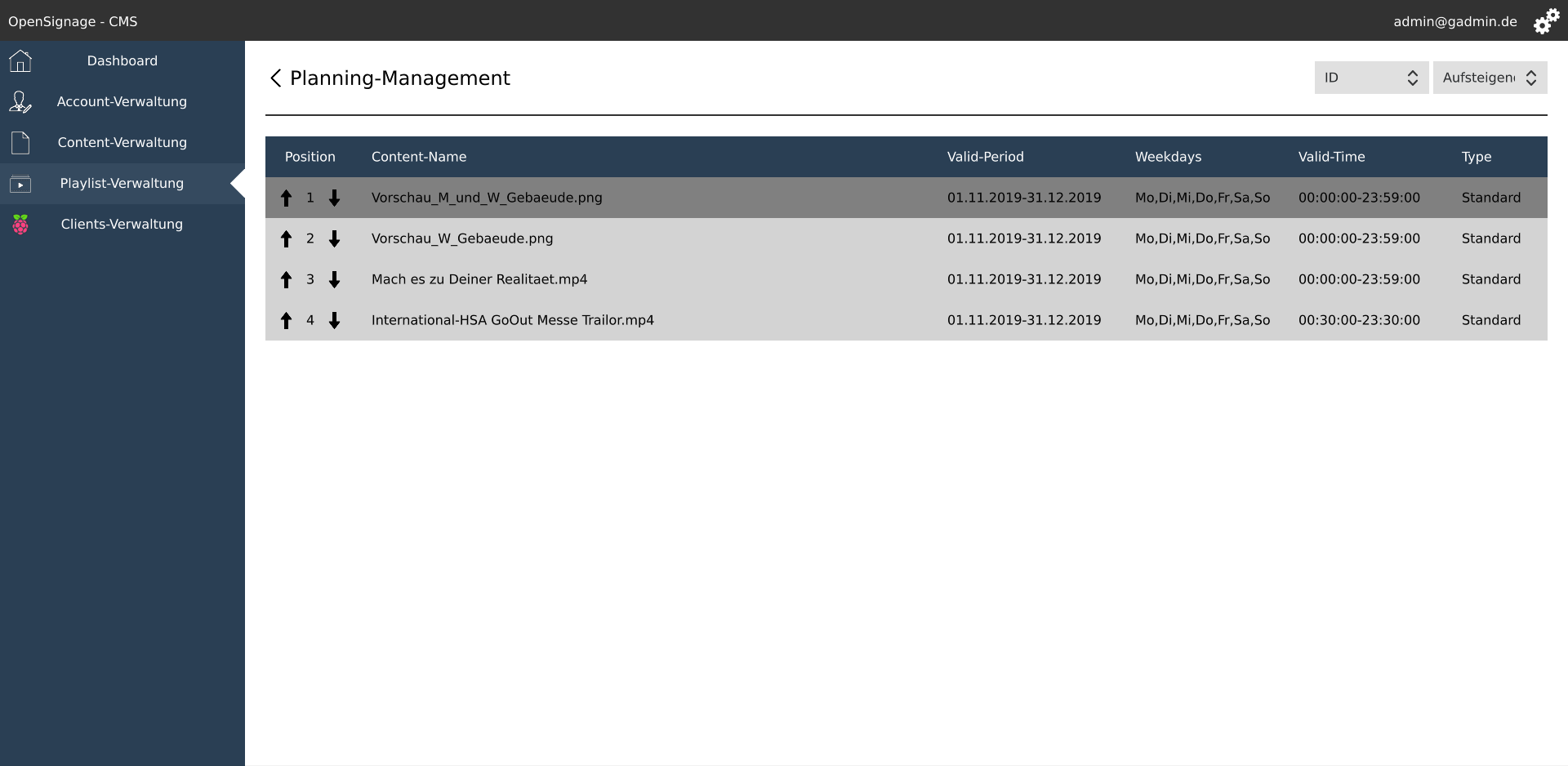This screenshot has height=766, width=1568.
Task: Open Content-Verwaltung from the sidebar
Action: click(122, 142)
